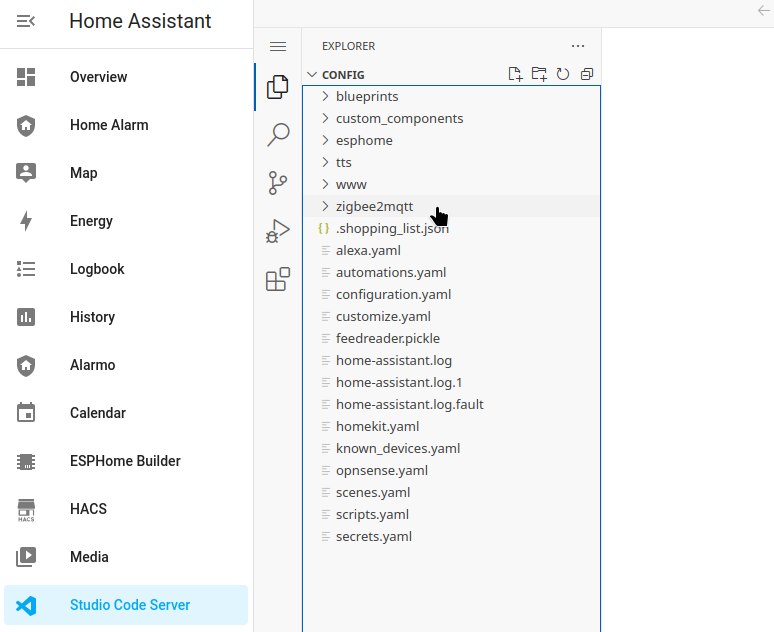Go to the HACS menu item
The height and width of the screenshot is (632, 774).
(x=126, y=509)
